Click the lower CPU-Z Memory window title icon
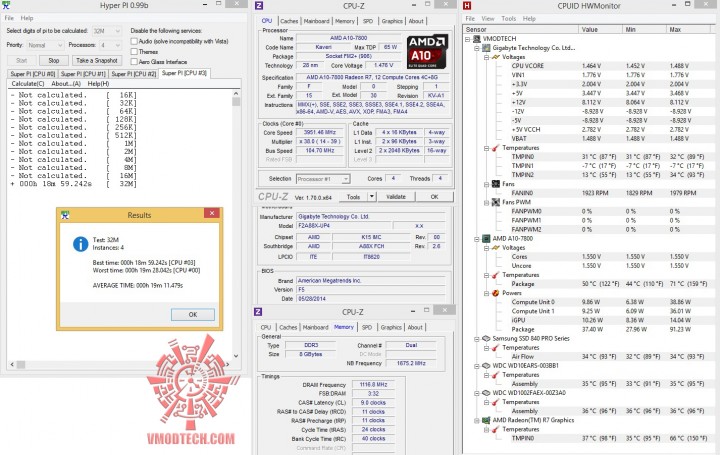The image size is (720, 455). point(258,312)
